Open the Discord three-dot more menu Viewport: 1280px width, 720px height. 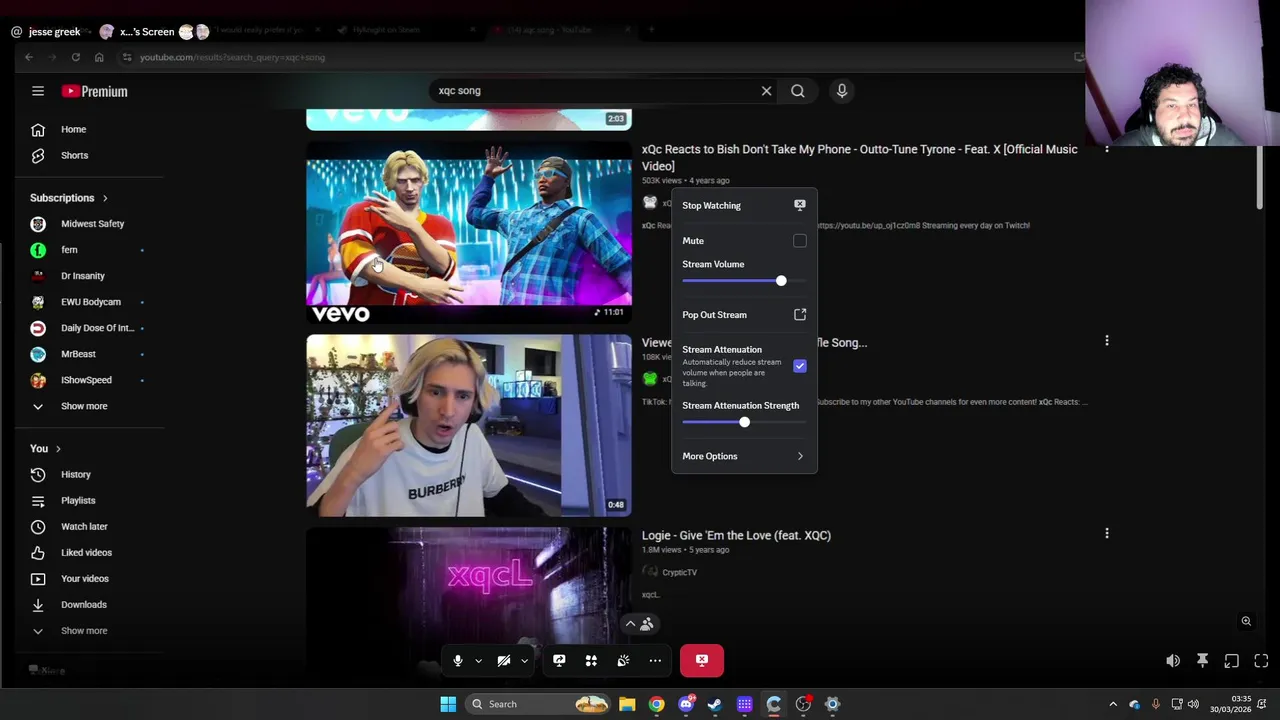point(655,660)
